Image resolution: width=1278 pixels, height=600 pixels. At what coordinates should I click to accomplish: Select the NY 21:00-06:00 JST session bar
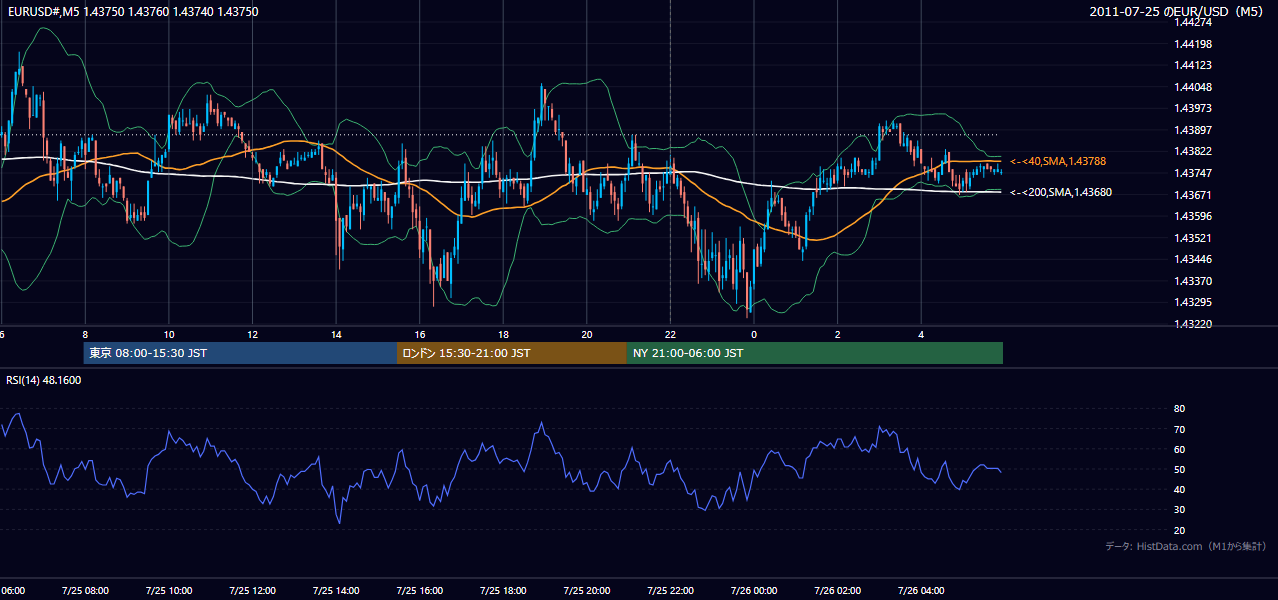(815, 353)
